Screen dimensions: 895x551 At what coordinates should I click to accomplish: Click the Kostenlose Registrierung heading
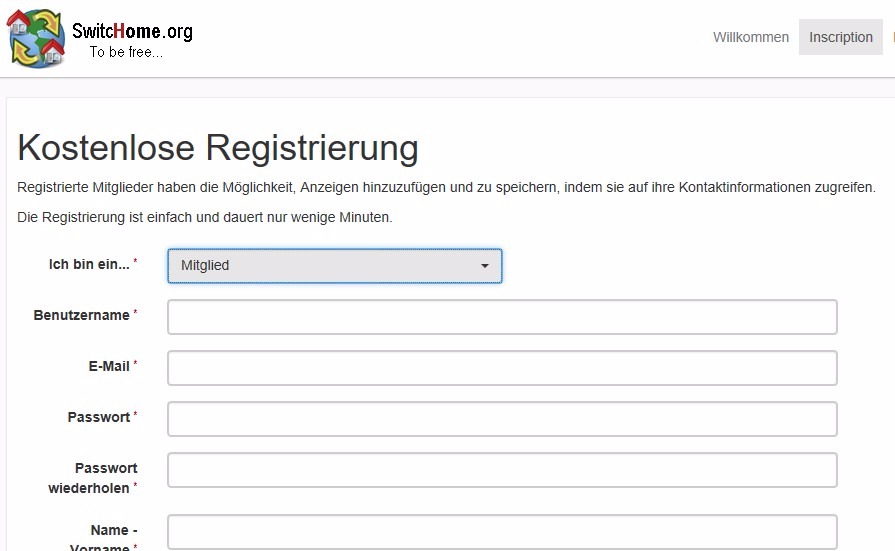(x=218, y=148)
